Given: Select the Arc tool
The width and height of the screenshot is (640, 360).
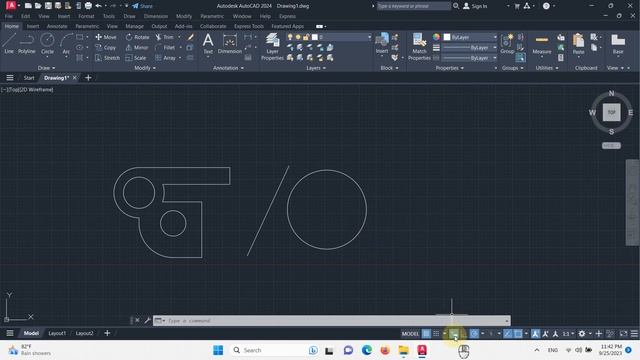Looking at the screenshot, I should click(x=66, y=43).
